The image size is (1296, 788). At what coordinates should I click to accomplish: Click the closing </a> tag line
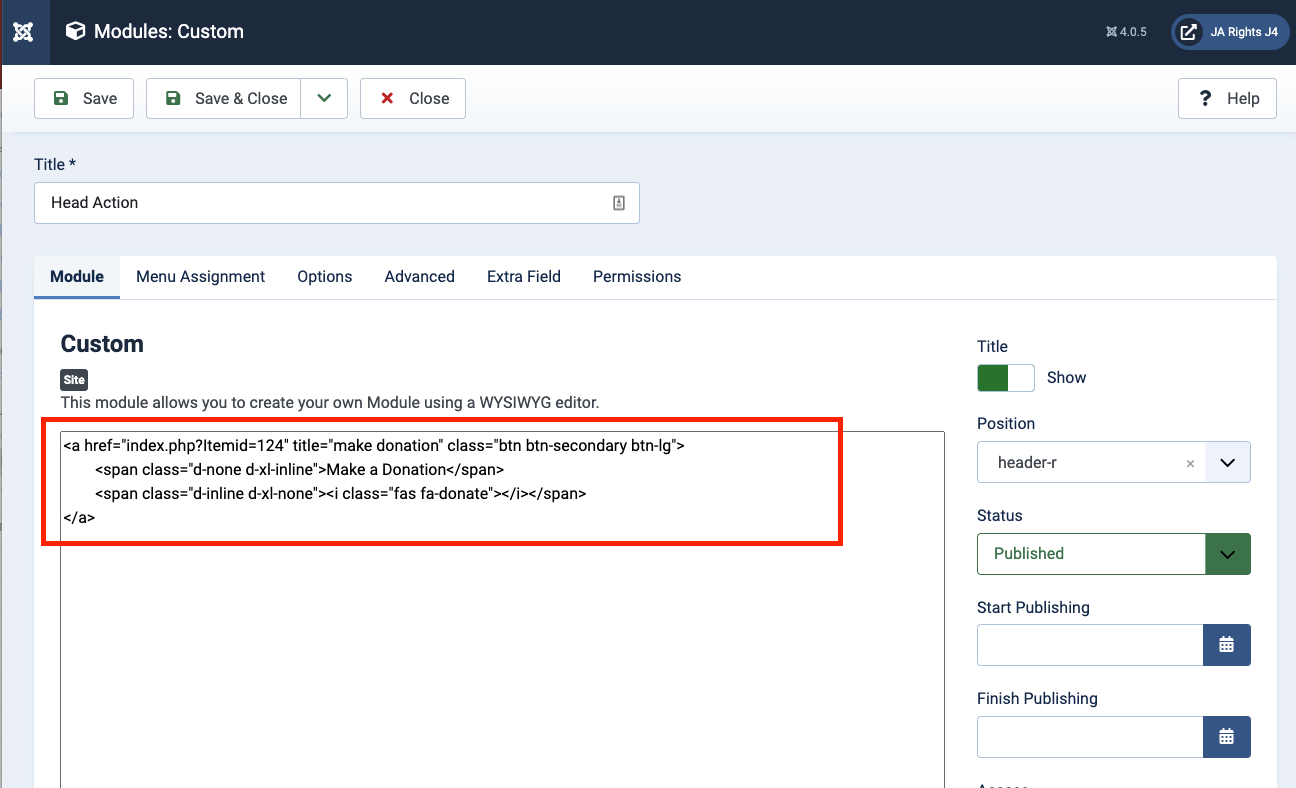79,517
